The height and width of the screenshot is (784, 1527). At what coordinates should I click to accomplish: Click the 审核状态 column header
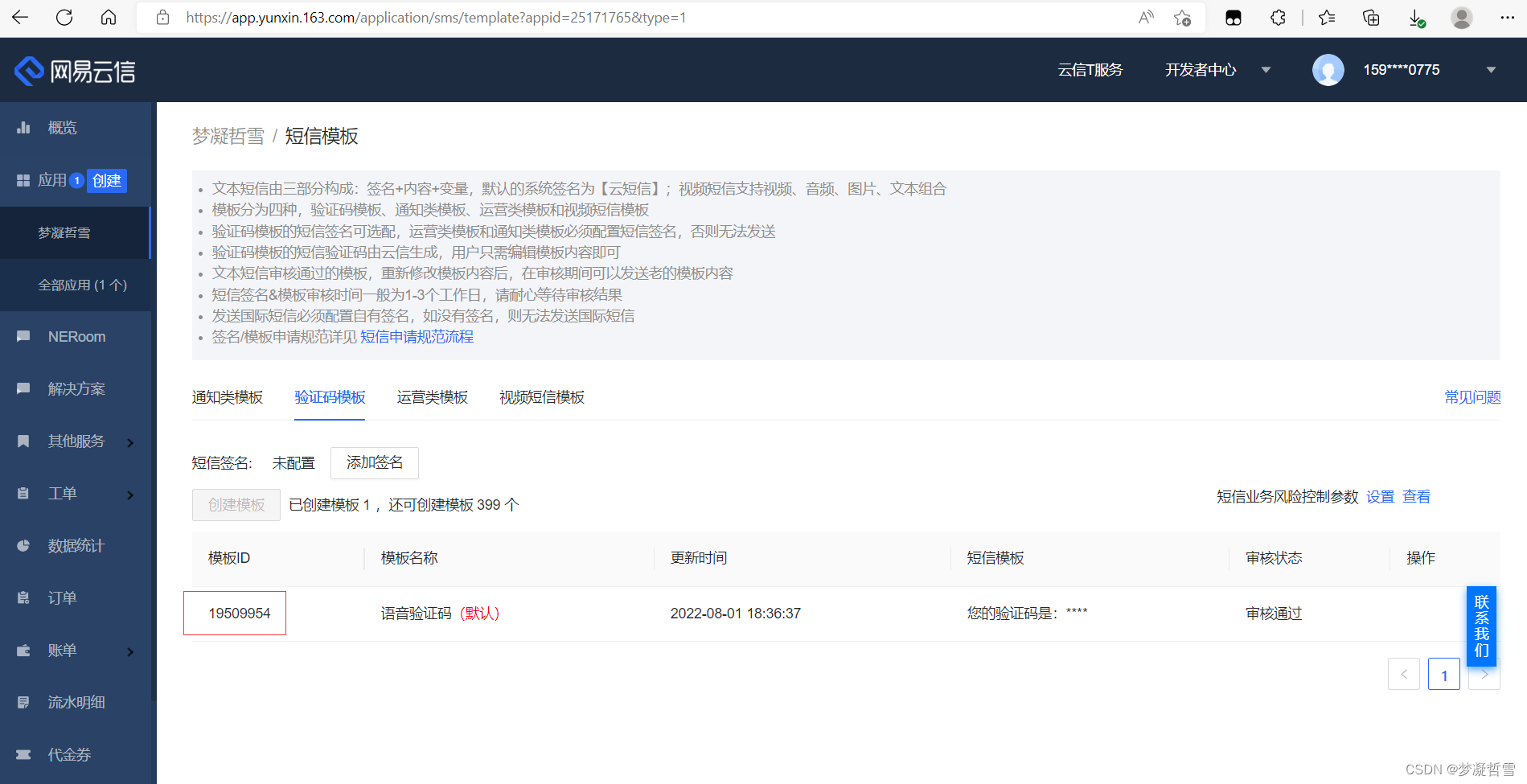tap(1274, 558)
